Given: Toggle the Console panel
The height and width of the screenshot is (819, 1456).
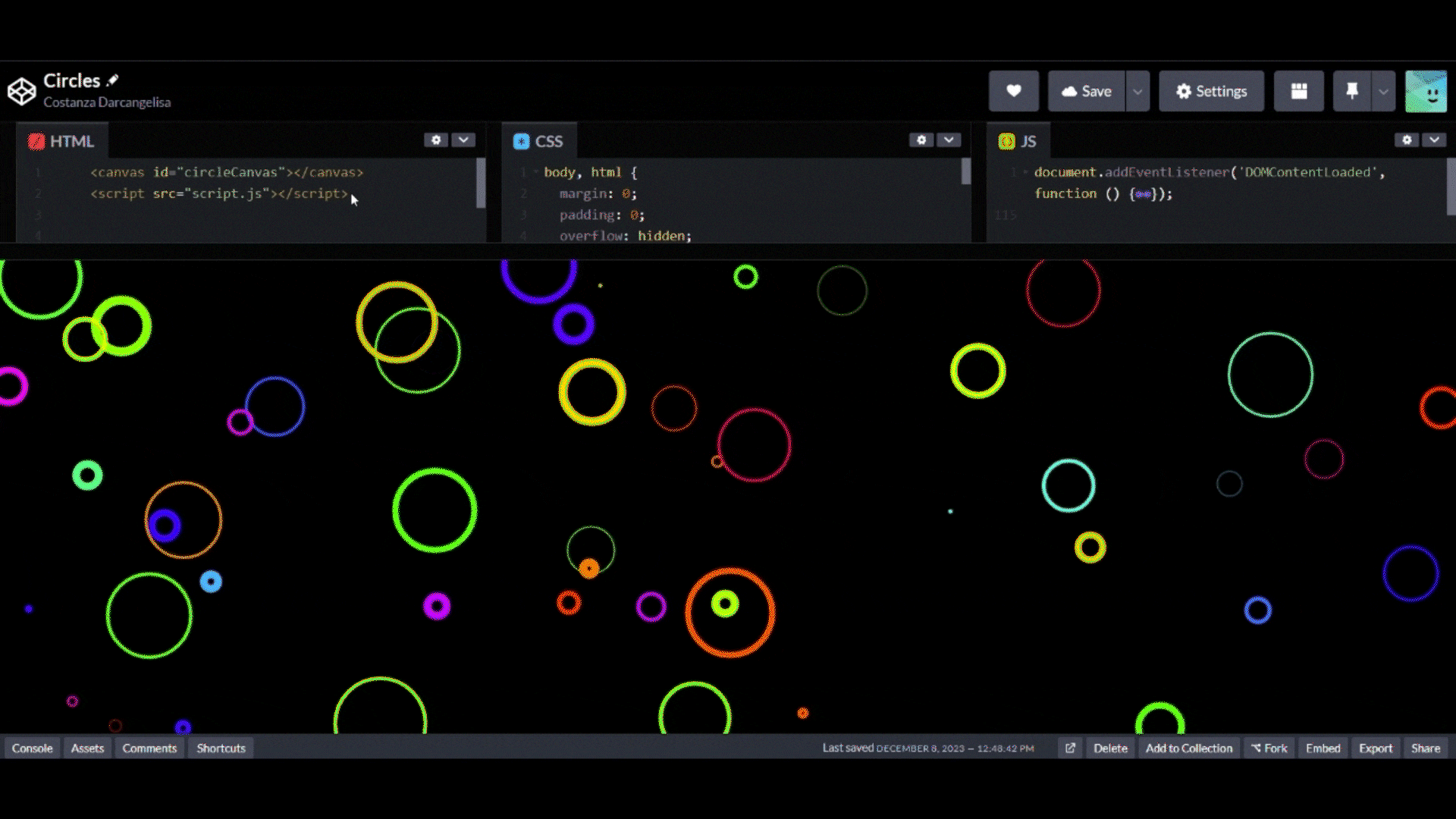Looking at the screenshot, I should (x=32, y=748).
